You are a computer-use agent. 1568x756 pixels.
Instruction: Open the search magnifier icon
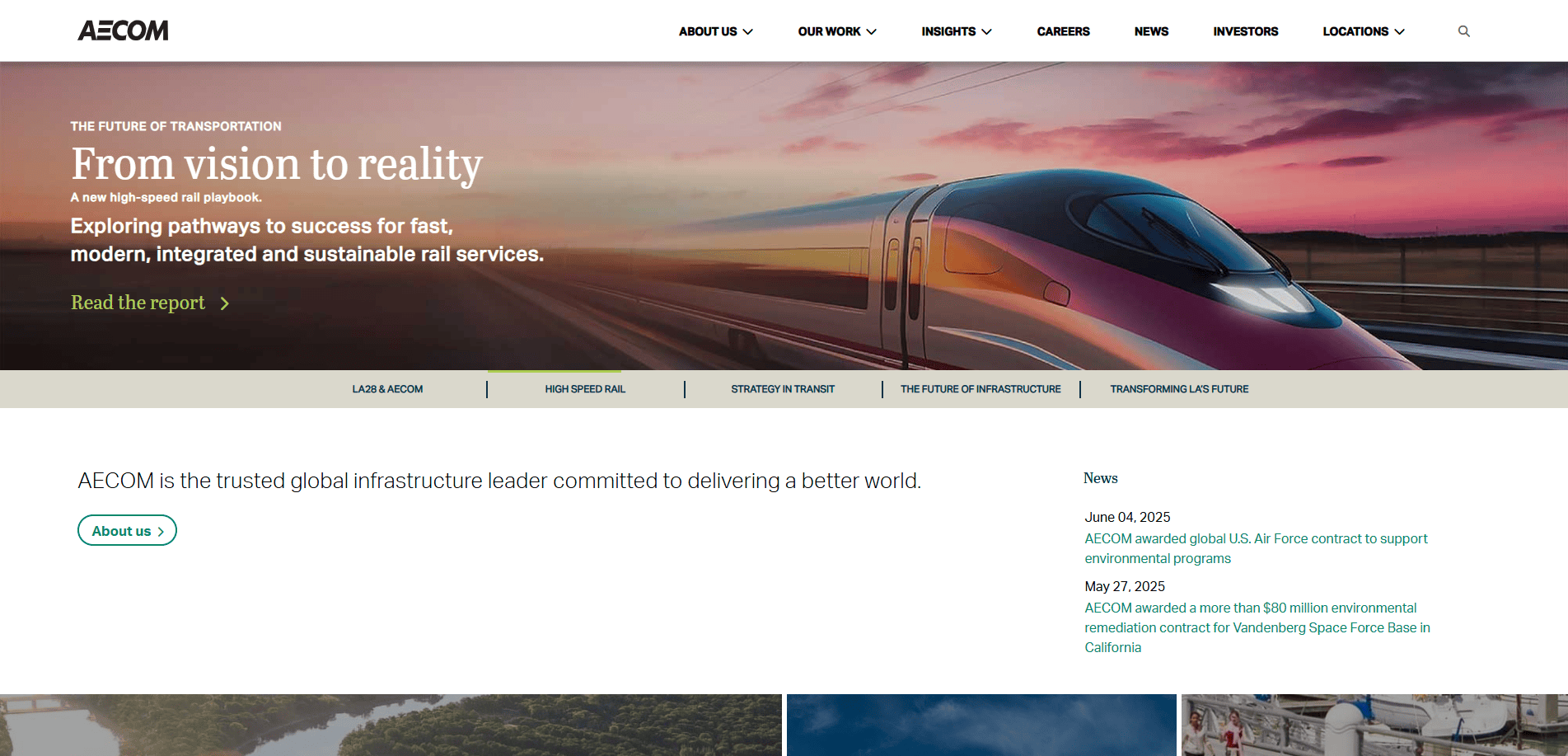point(1463,31)
